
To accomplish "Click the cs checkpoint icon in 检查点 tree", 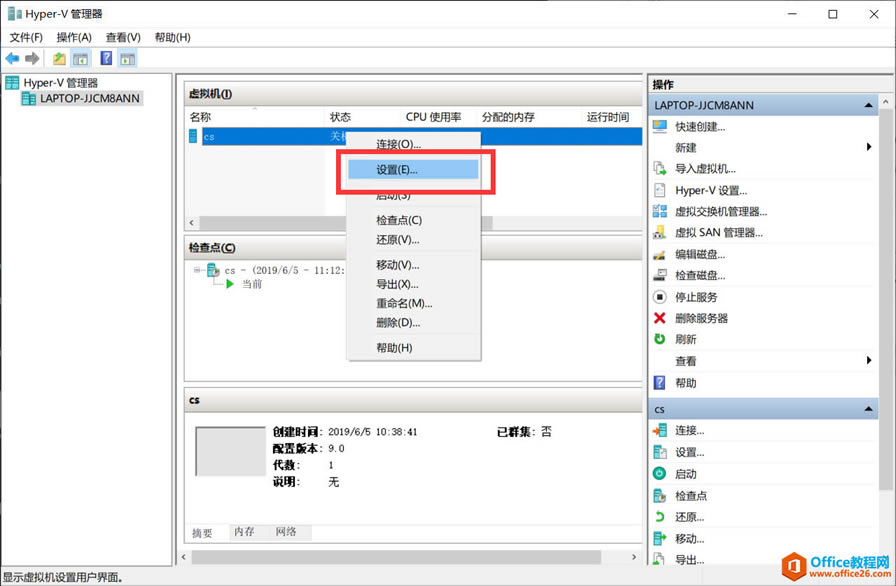I will pyautogui.click(x=213, y=270).
